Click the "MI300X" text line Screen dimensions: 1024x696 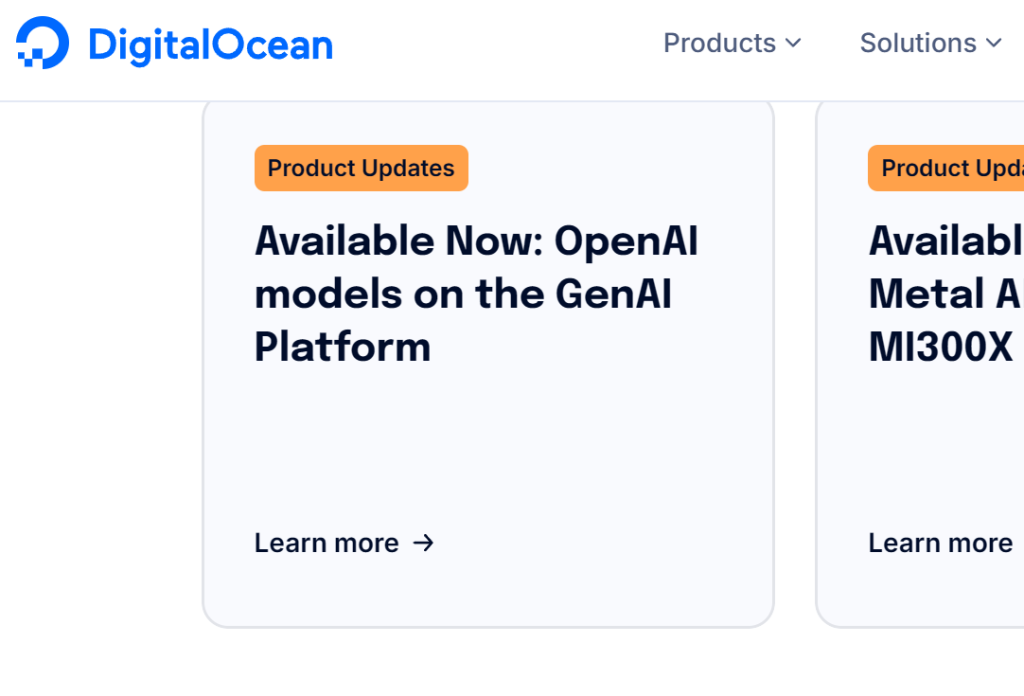coord(926,347)
